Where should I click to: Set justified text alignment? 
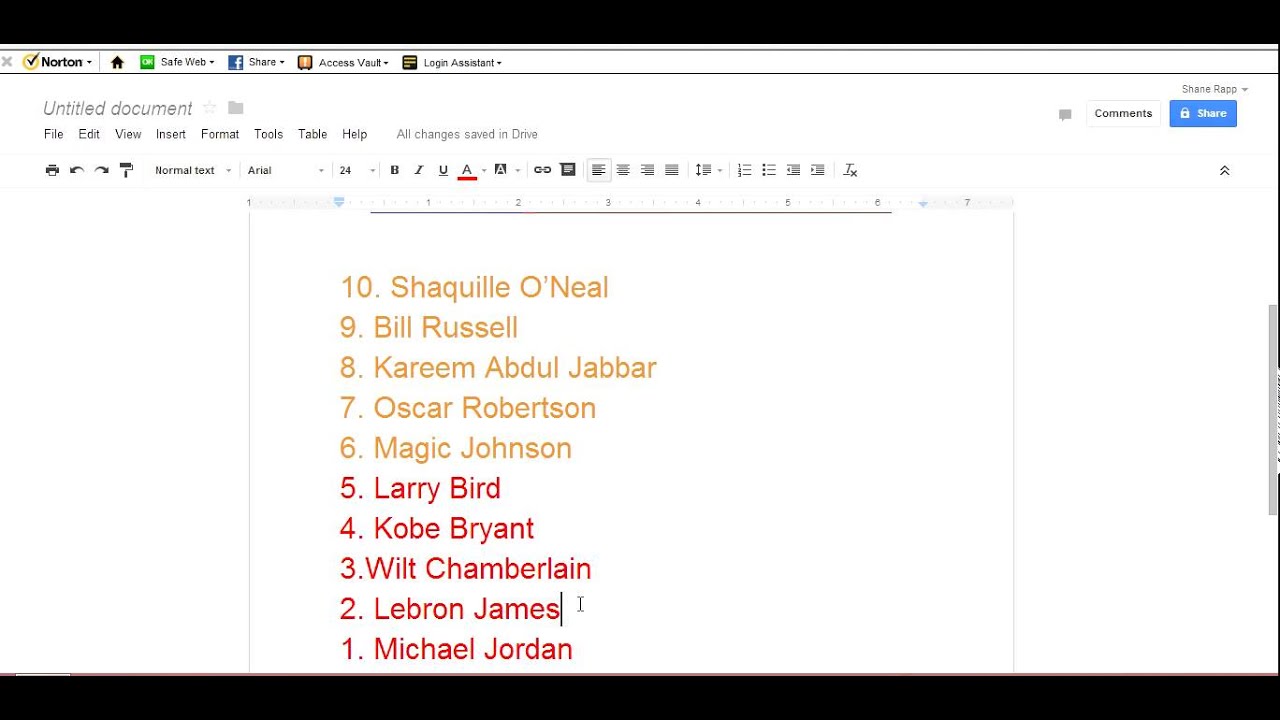672,170
